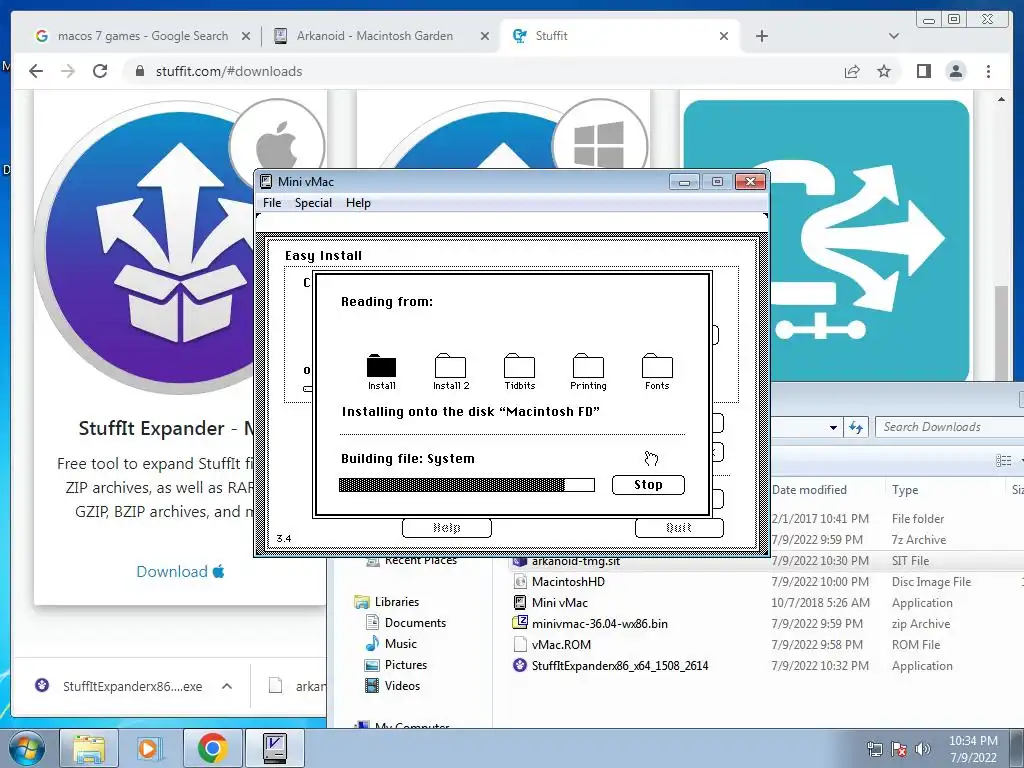Switch to Chrome from taskbar
This screenshot has width=1024, height=768.
pos(212,748)
